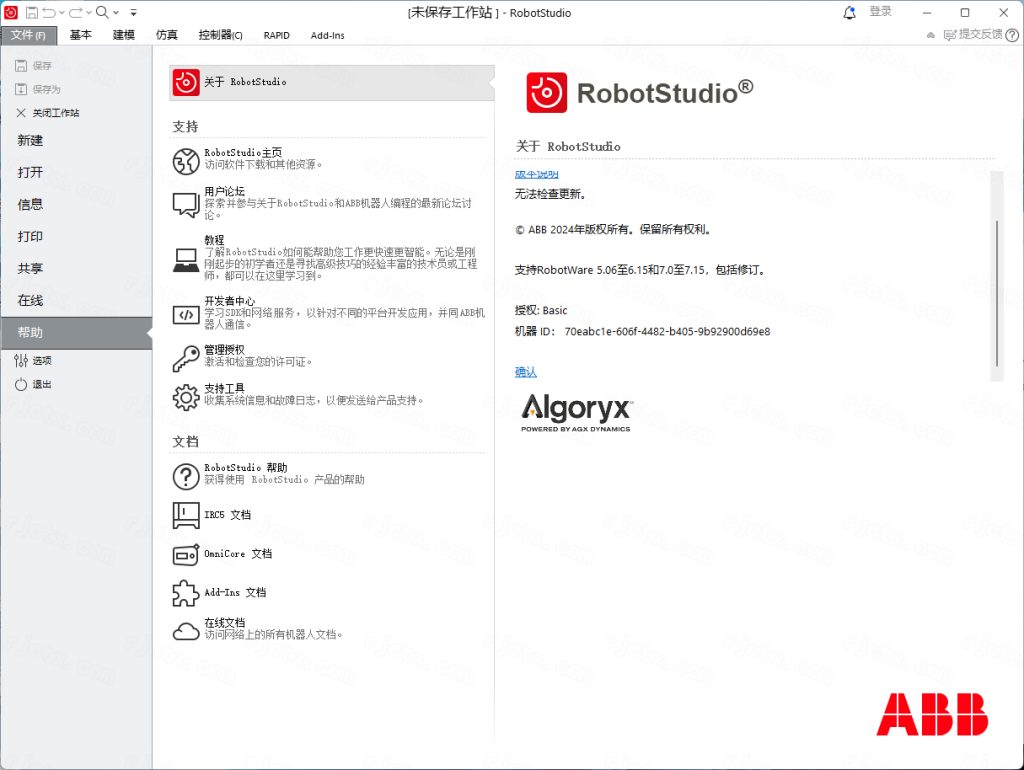
Task: Click the 确认 link
Action: (526, 372)
